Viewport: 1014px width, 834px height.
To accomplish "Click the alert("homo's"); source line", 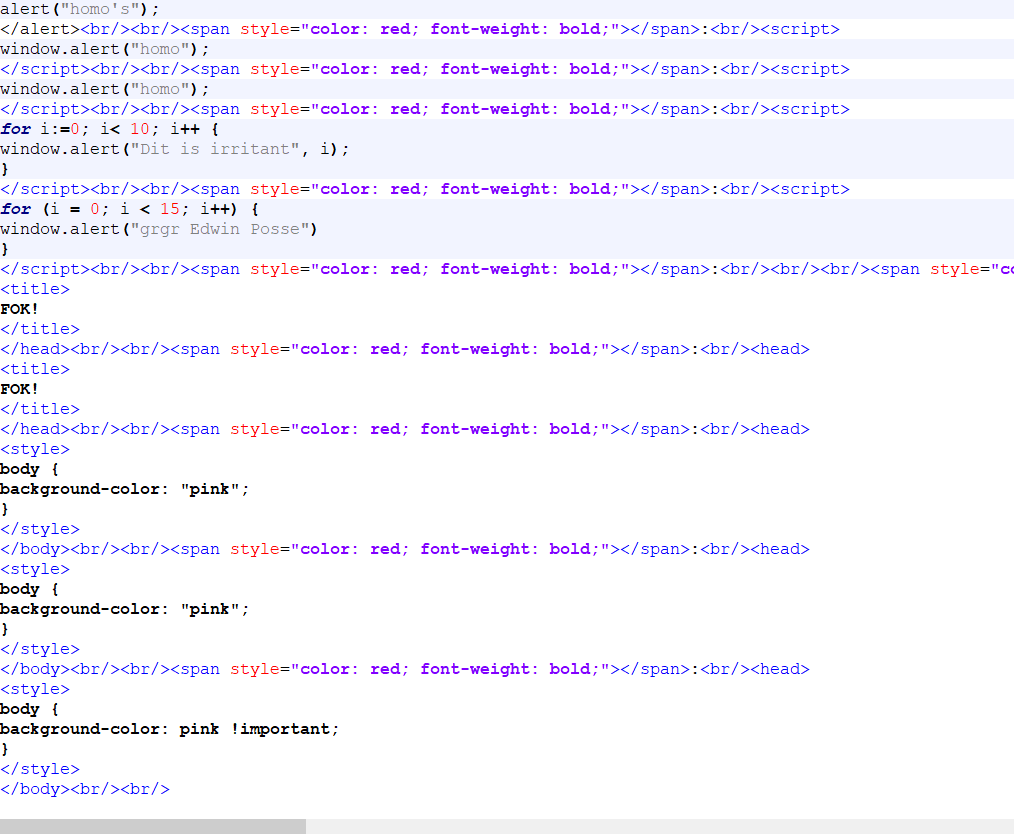I will [80, 9].
